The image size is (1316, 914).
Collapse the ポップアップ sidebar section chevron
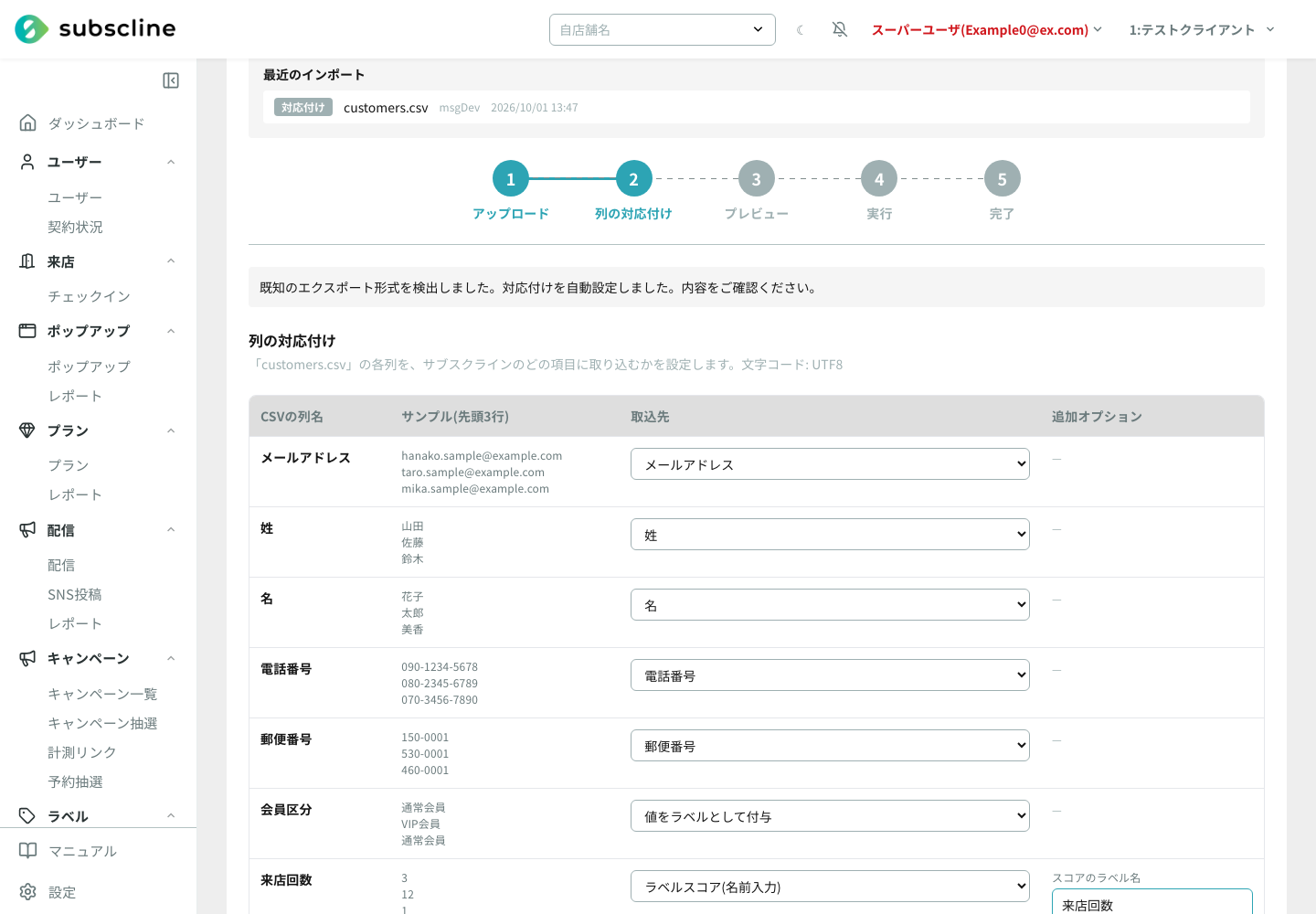pos(171,331)
